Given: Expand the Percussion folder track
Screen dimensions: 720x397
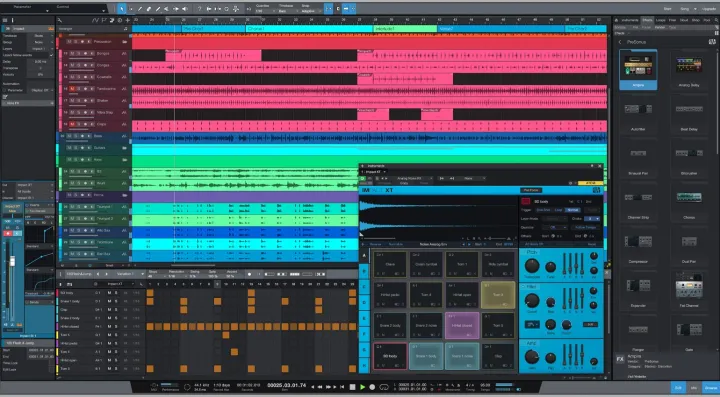Looking at the screenshot, I should click(x=124, y=42).
